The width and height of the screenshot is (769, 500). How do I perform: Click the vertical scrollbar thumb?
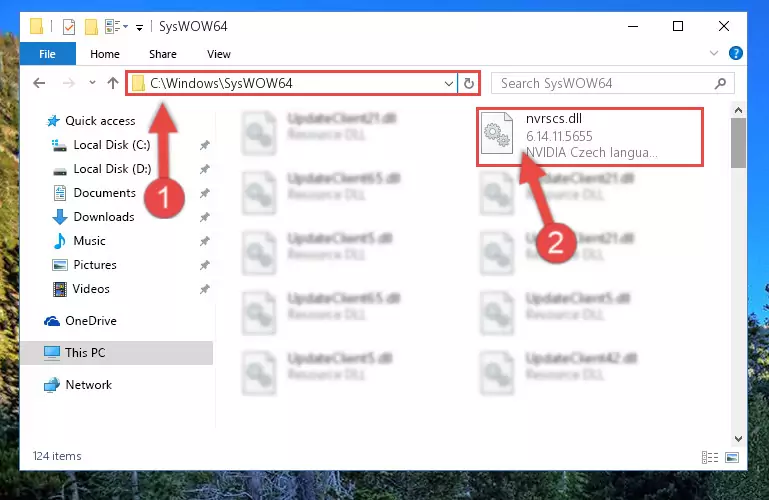coord(738,143)
